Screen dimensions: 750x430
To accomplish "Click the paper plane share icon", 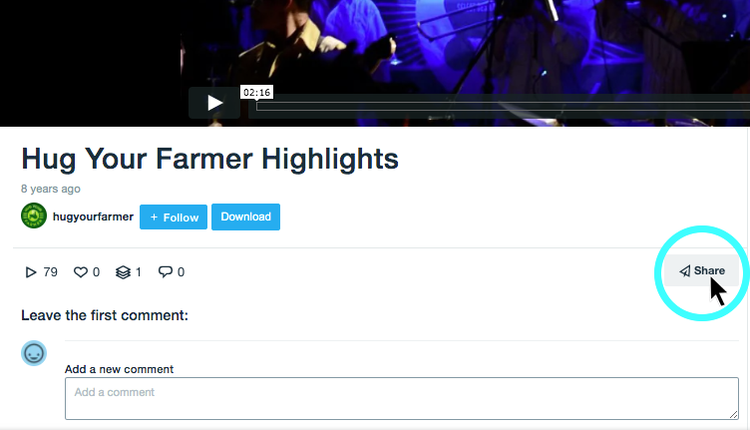I will [x=684, y=271].
